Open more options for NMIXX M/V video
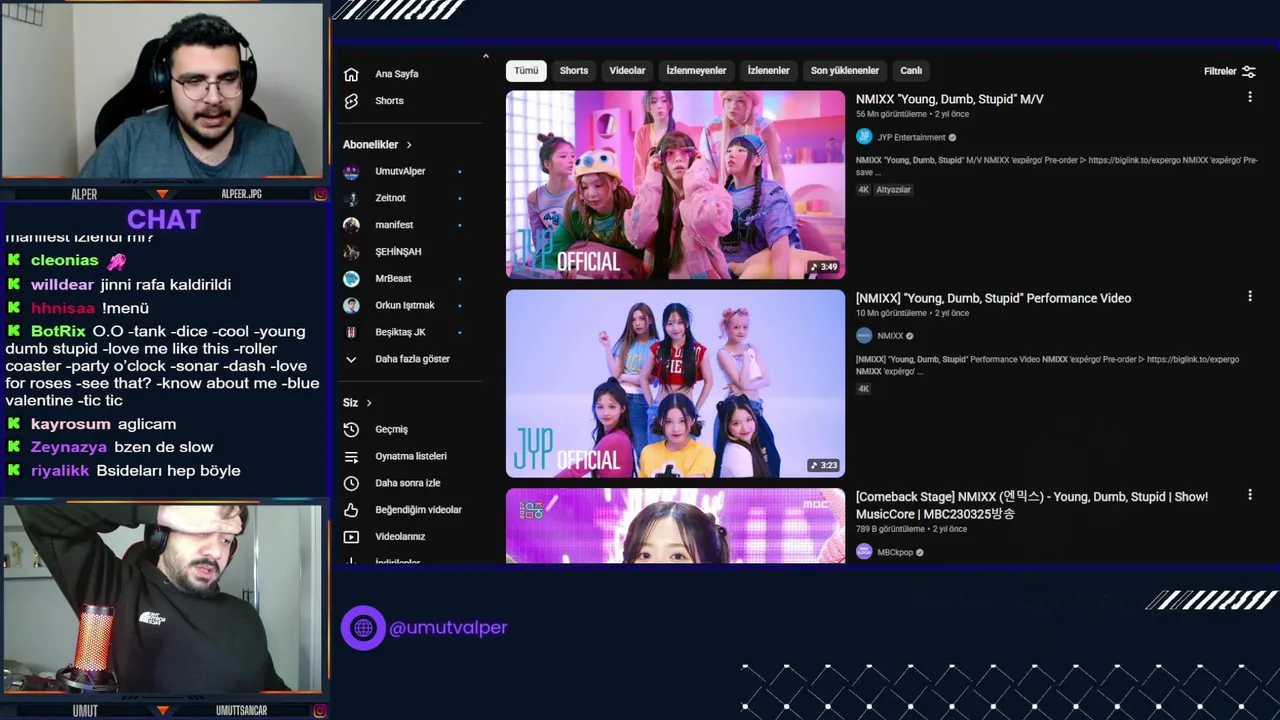This screenshot has height=720, width=1280. point(1249,97)
